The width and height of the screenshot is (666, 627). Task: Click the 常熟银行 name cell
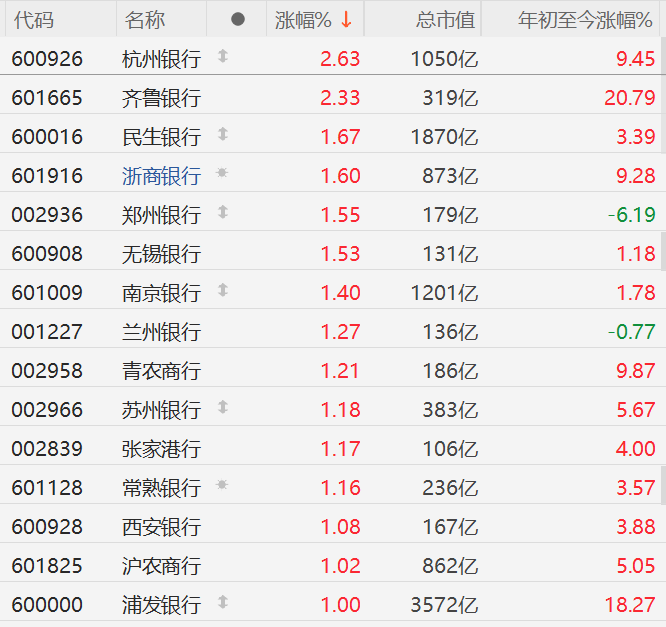(x=161, y=488)
